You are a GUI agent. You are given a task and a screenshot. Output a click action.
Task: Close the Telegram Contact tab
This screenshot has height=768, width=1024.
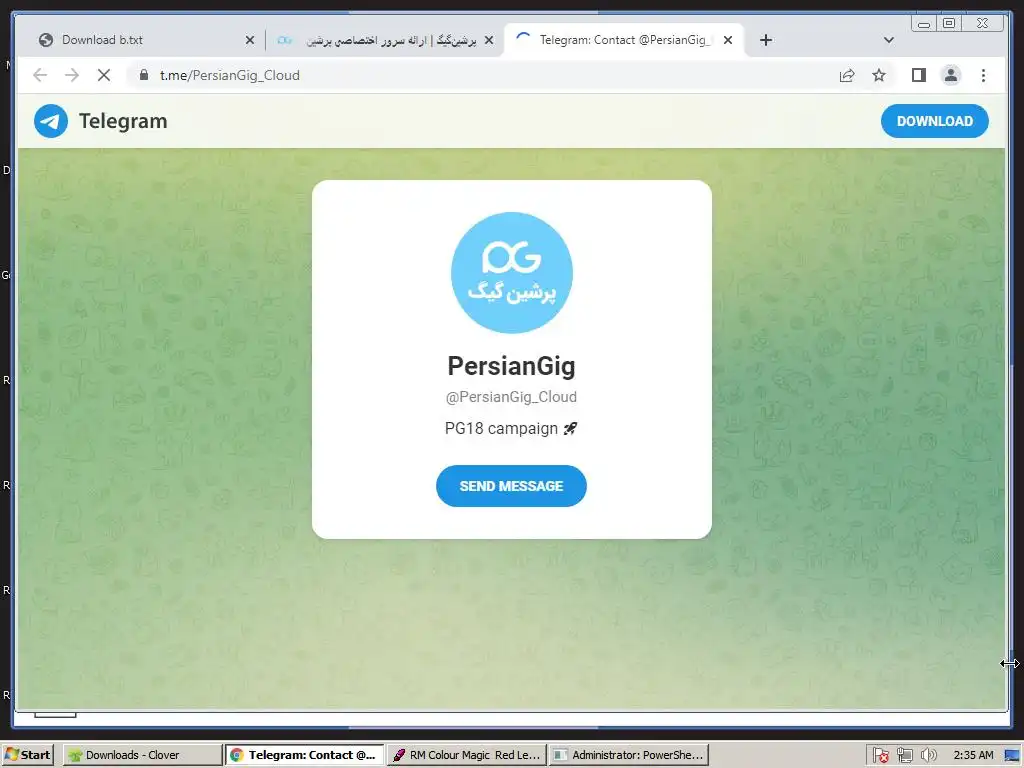click(x=728, y=40)
